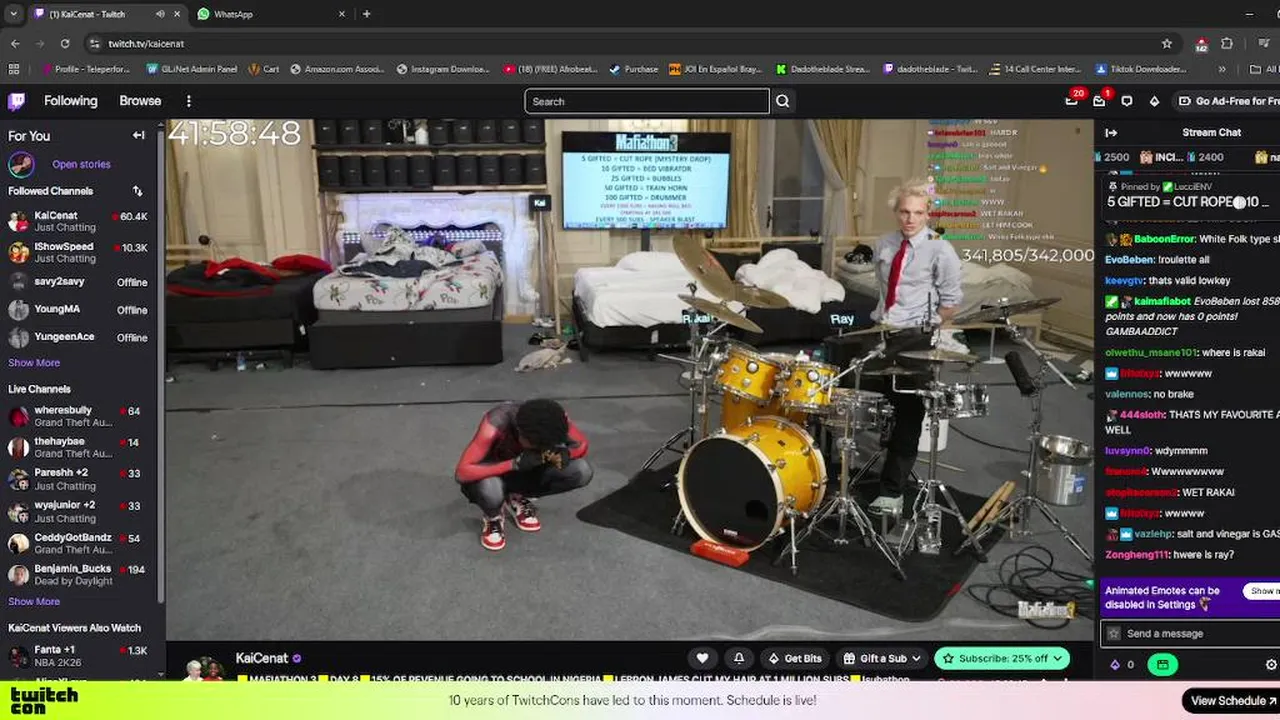Image resolution: width=1280 pixels, height=720 pixels.
Task: Click the Go Ad-Free button
Action: tap(1229, 101)
